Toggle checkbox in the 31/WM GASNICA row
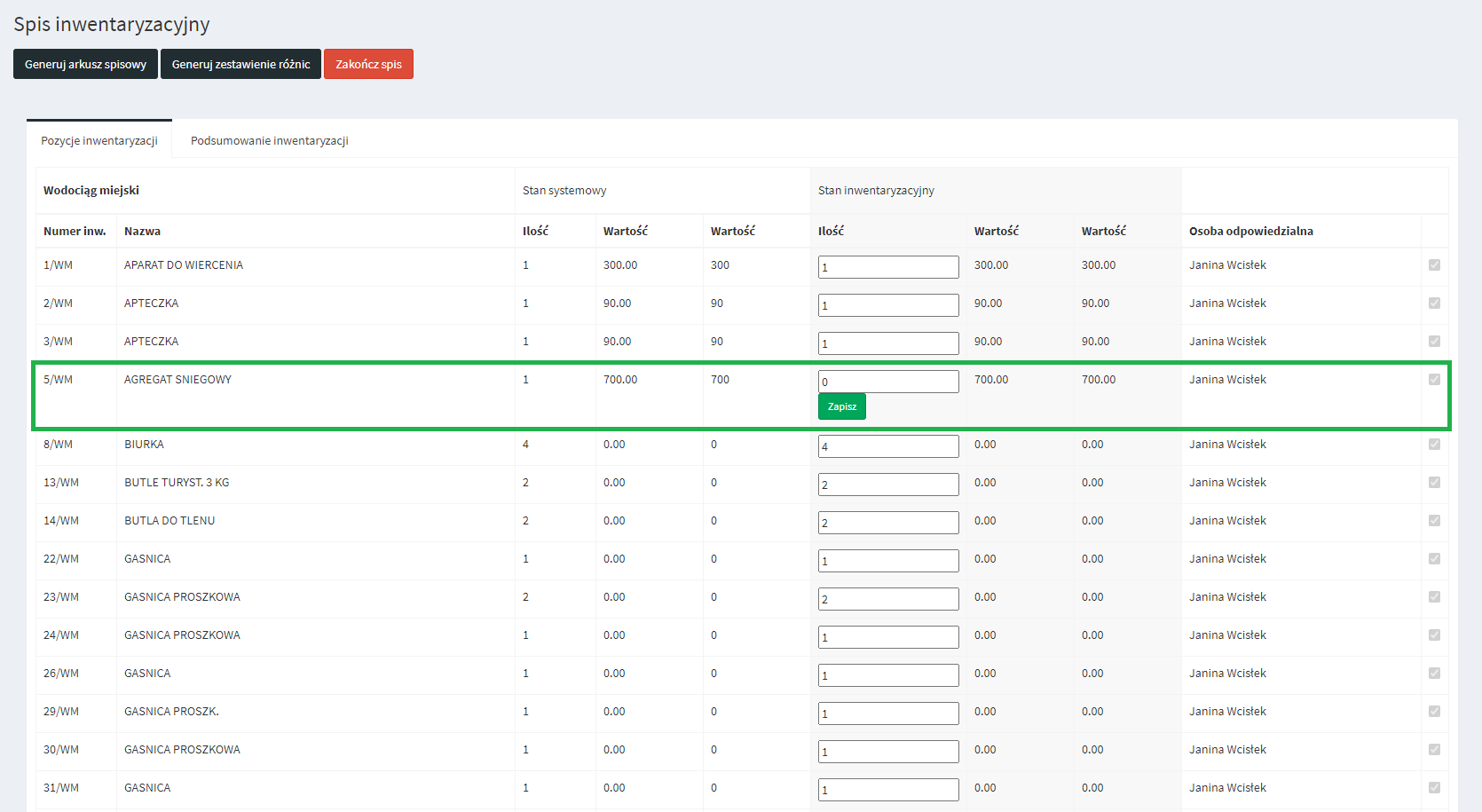The width and height of the screenshot is (1482, 812). 1434,788
